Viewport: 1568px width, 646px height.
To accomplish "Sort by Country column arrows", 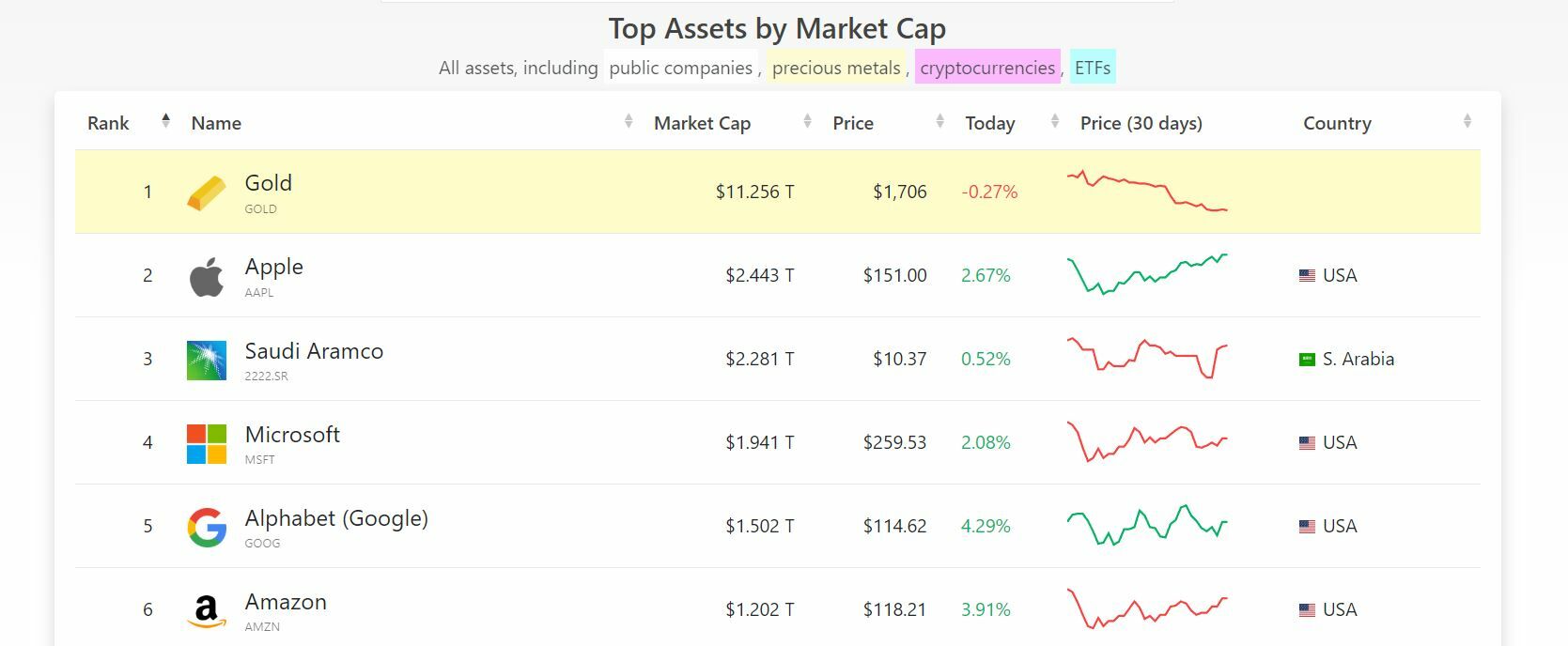I will tap(1467, 121).
